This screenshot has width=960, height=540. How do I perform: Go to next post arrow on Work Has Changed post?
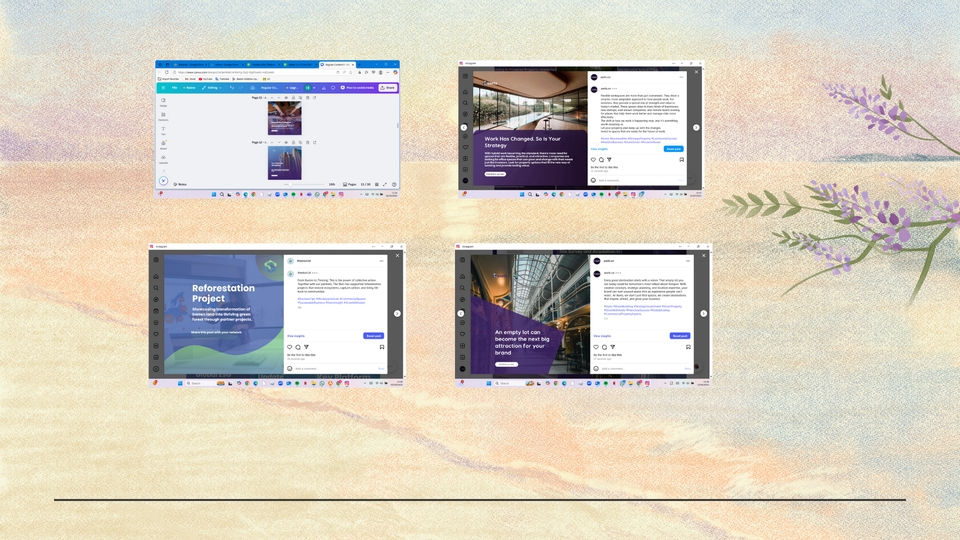tap(696, 128)
